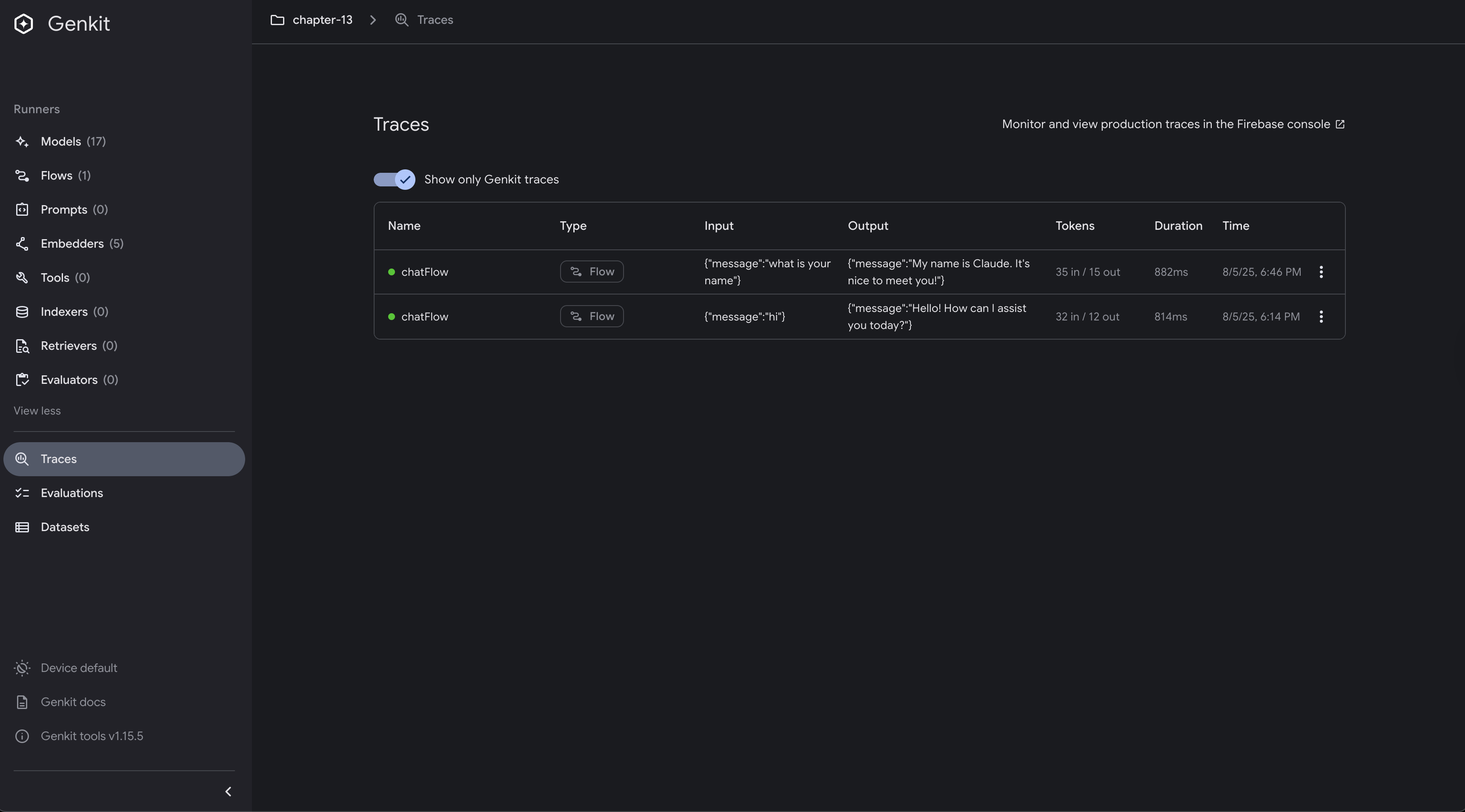Click the Flow type badge in the 882ms row
Viewport: 1465px width, 812px height.
tap(592, 272)
